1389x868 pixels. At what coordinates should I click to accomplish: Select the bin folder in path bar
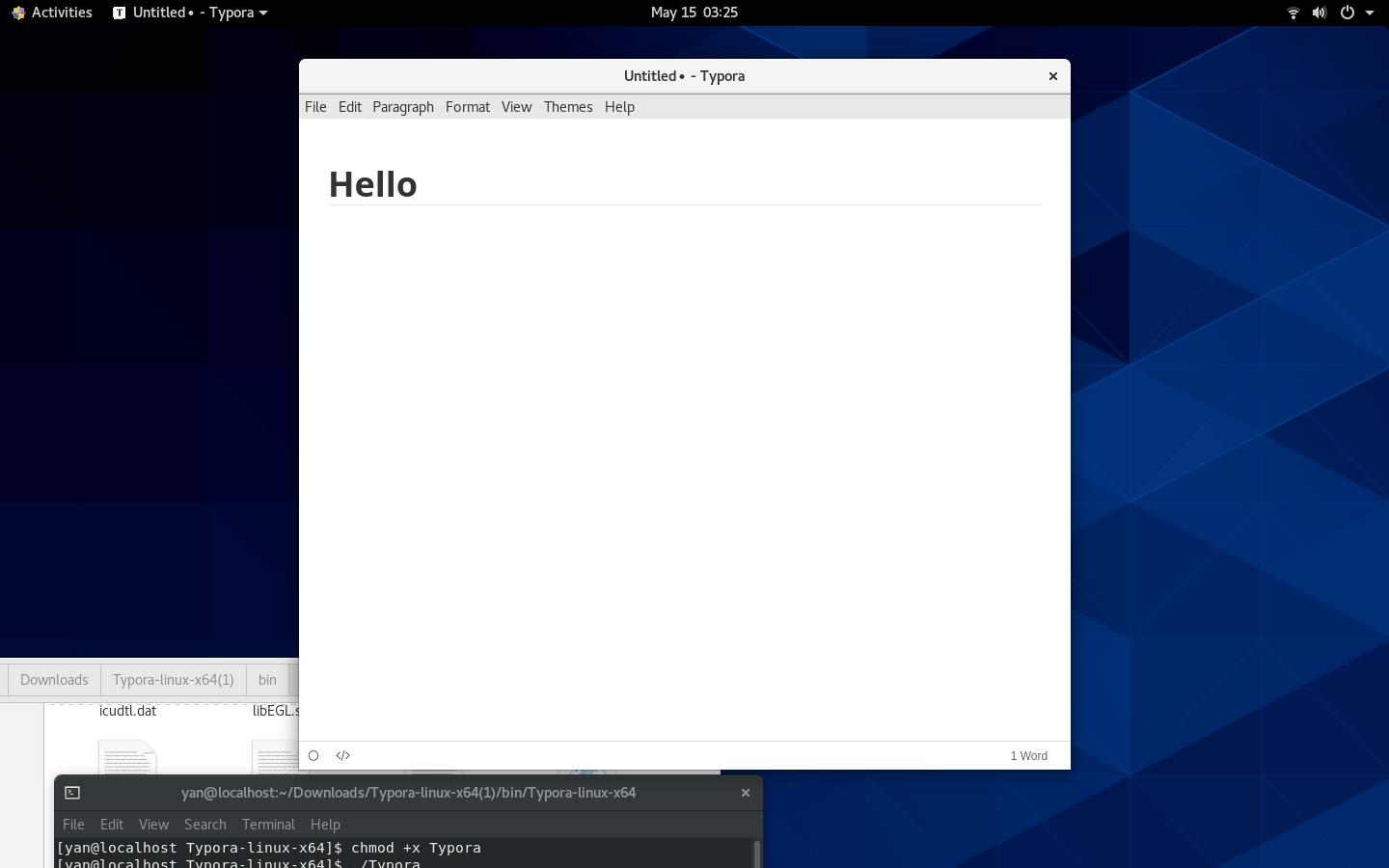pyautogui.click(x=267, y=680)
